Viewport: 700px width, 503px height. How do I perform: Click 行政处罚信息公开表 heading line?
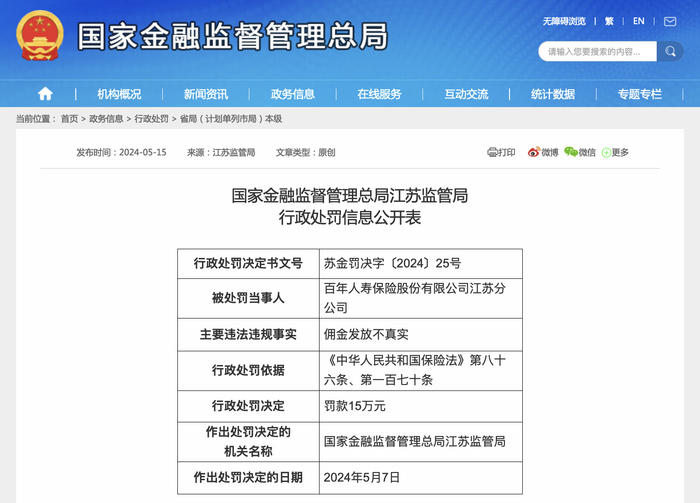pos(350,218)
